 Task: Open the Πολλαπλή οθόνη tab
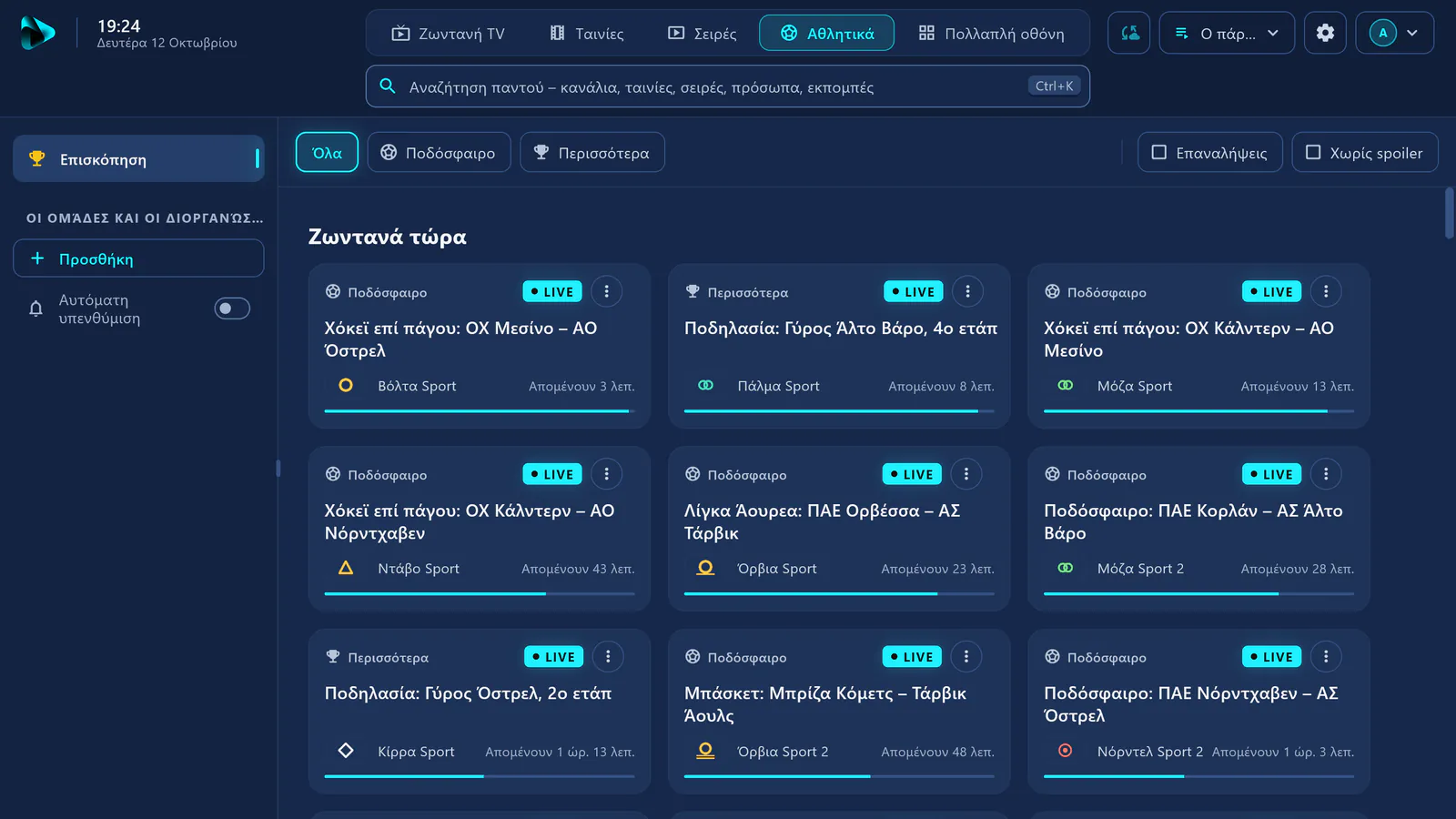[x=991, y=34]
